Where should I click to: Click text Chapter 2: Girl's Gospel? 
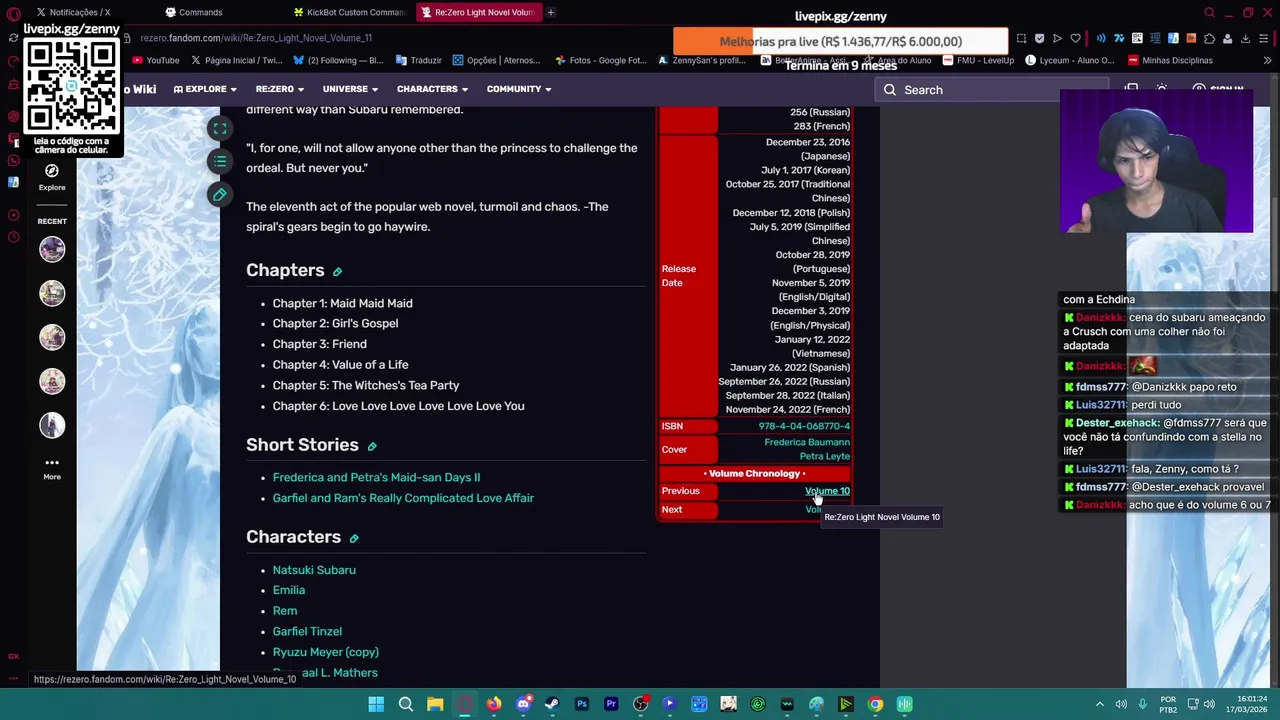(335, 323)
